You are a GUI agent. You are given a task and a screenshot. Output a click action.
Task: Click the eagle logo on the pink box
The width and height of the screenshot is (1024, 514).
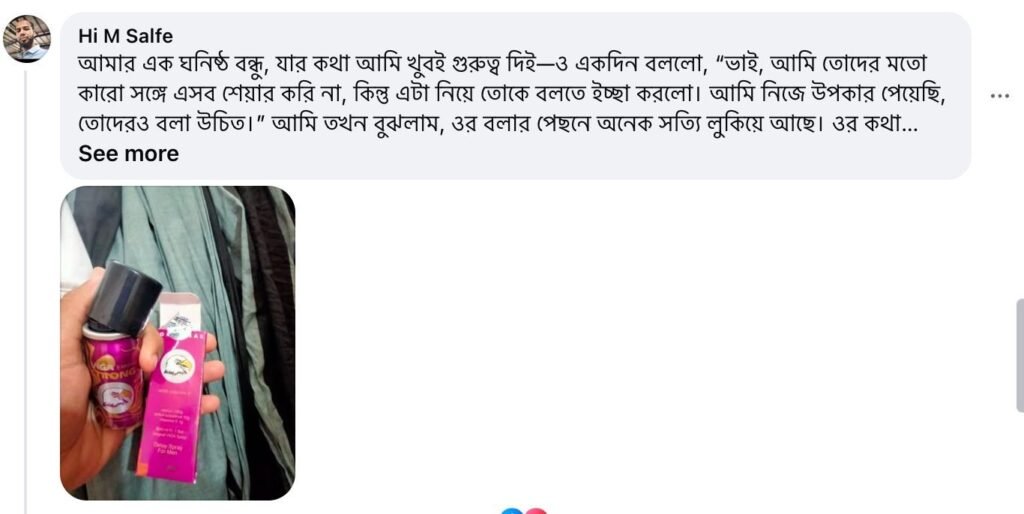pos(176,368)
